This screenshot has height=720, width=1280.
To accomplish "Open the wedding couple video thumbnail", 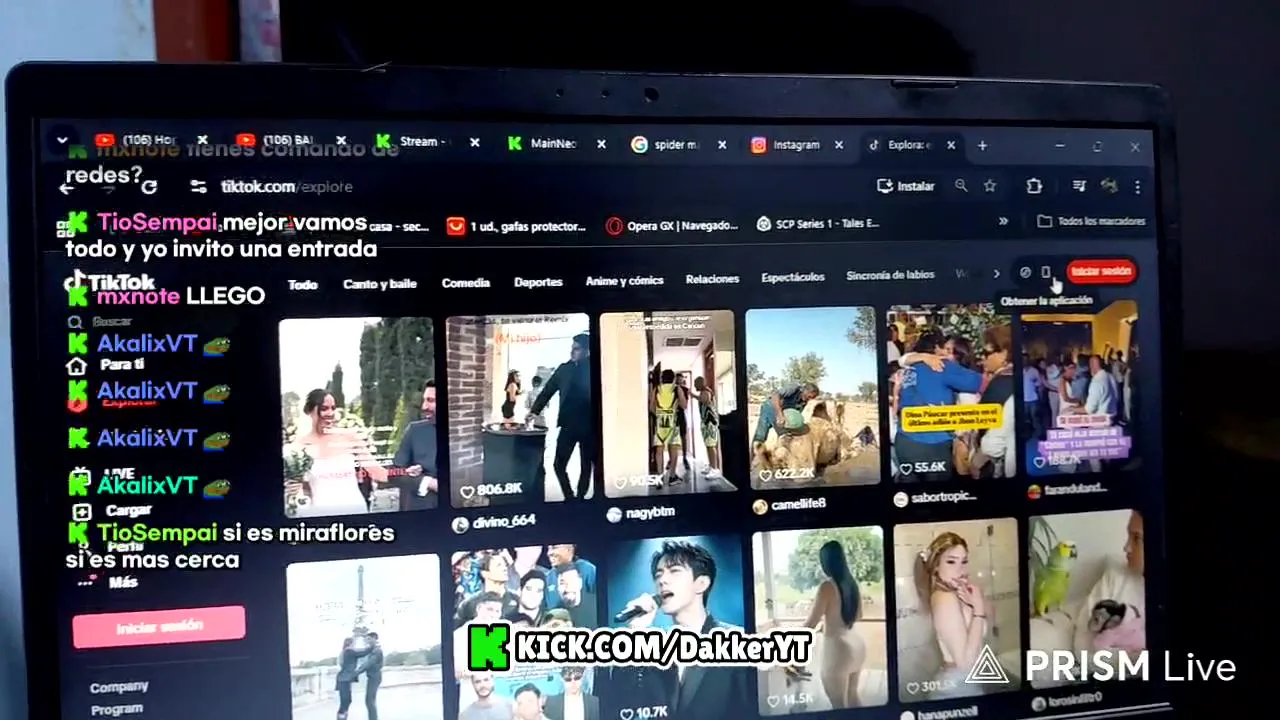I will pos(358,415).
